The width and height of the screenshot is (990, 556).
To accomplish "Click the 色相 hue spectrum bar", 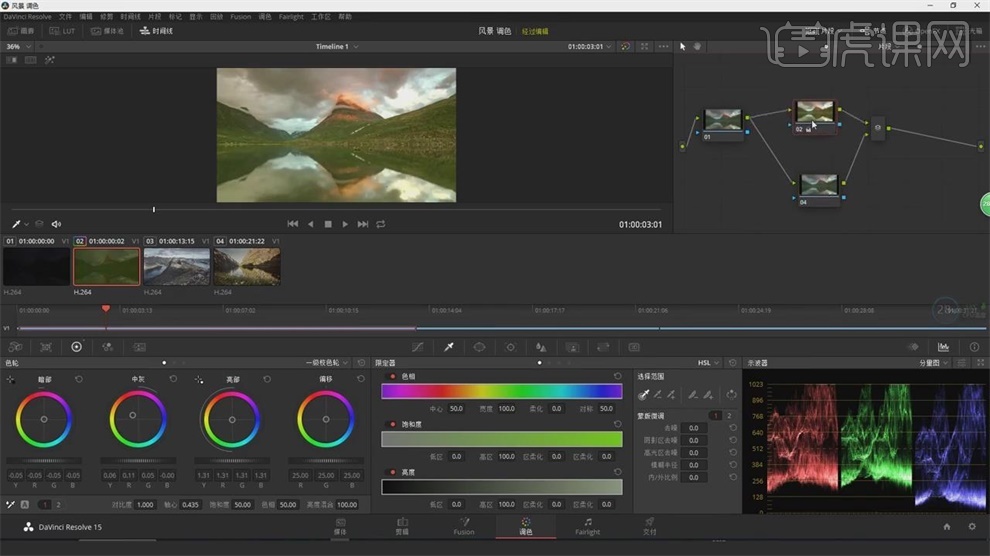I will coord(501,392).
